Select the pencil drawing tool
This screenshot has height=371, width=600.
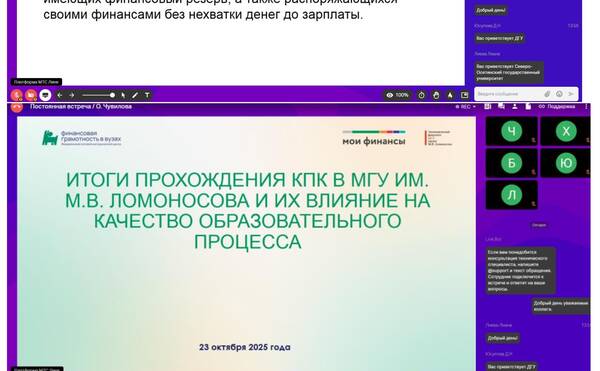135,95
